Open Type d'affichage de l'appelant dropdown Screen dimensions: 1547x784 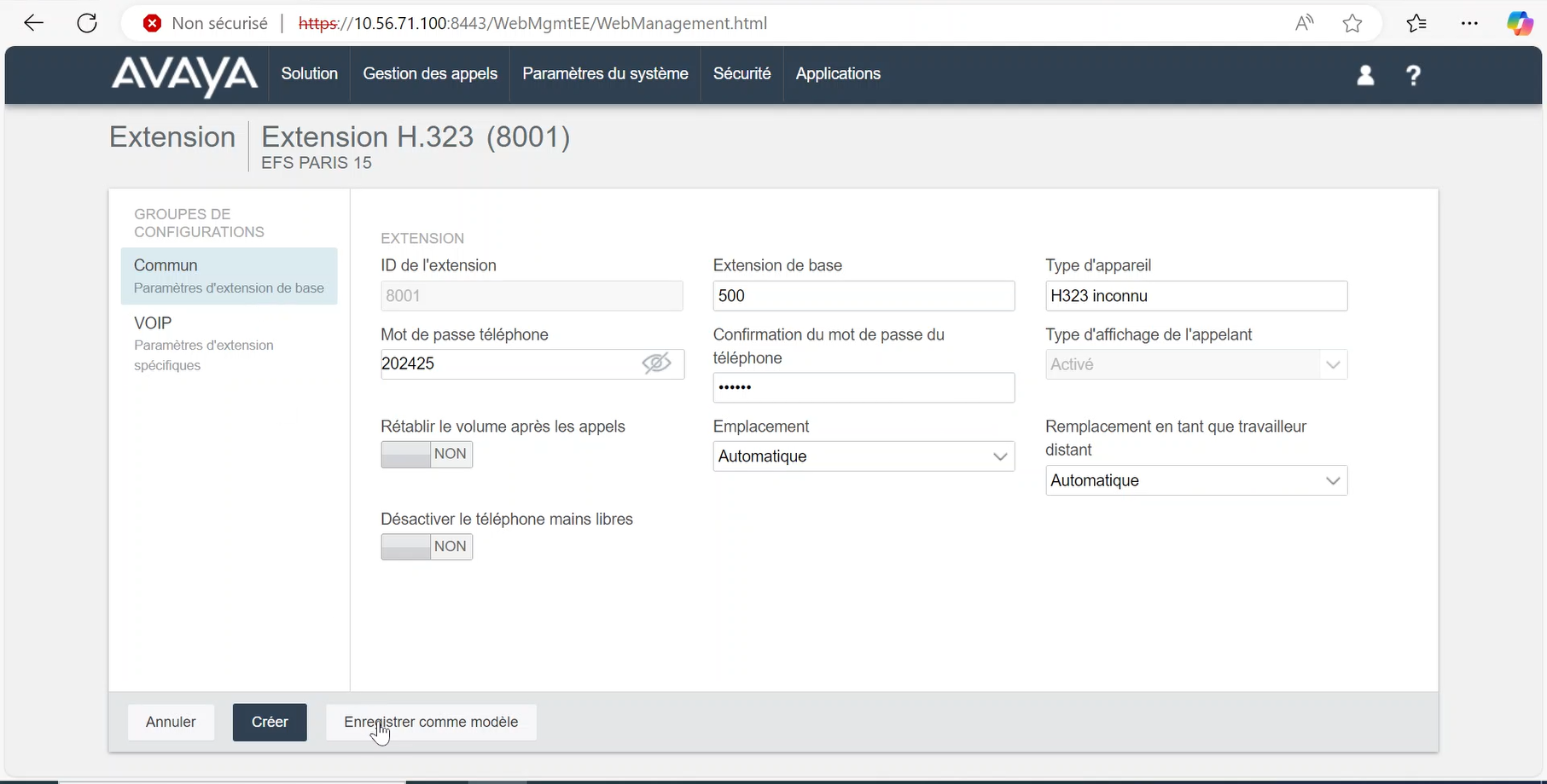tap(1195, 364)
